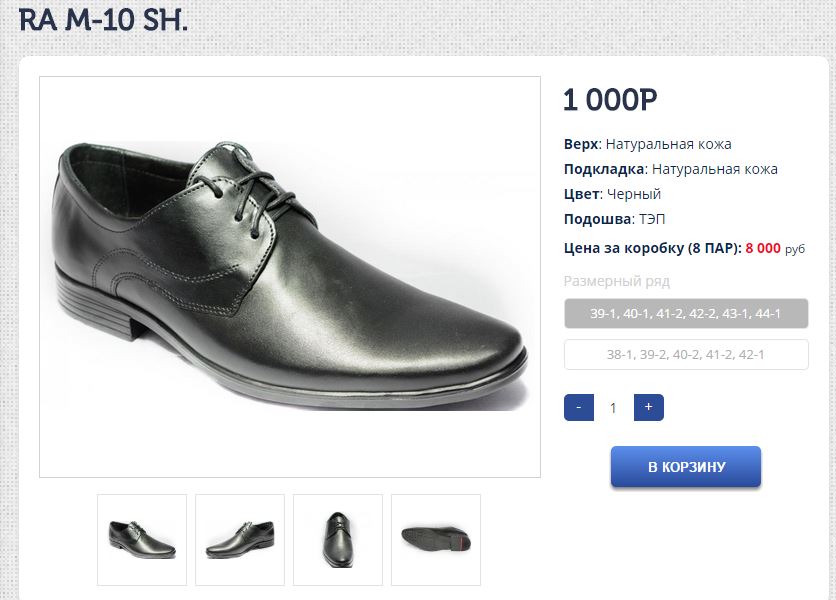Show the top-down shoe view thumbnail

coord(338,540)
